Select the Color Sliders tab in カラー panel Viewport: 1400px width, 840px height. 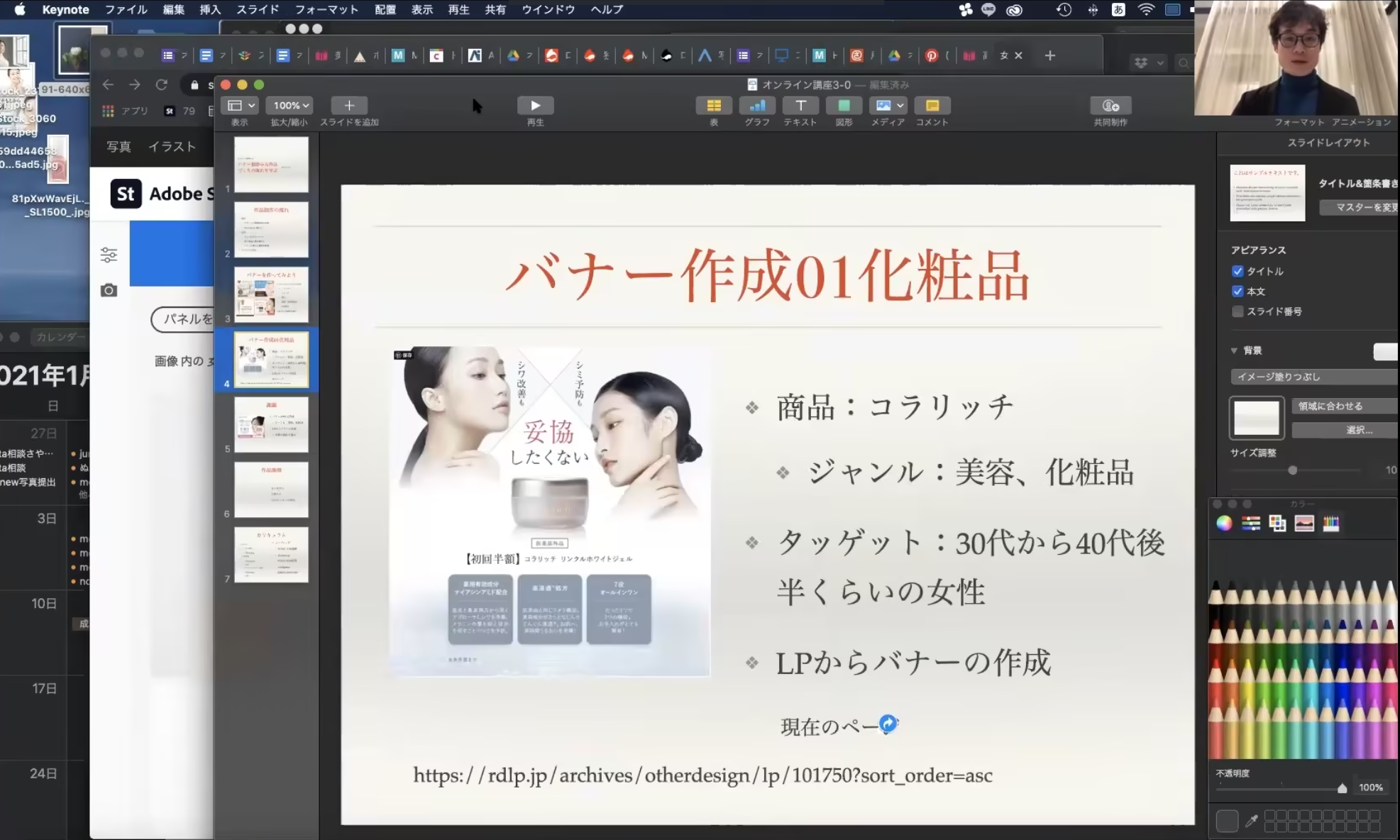click(1251, 524)
